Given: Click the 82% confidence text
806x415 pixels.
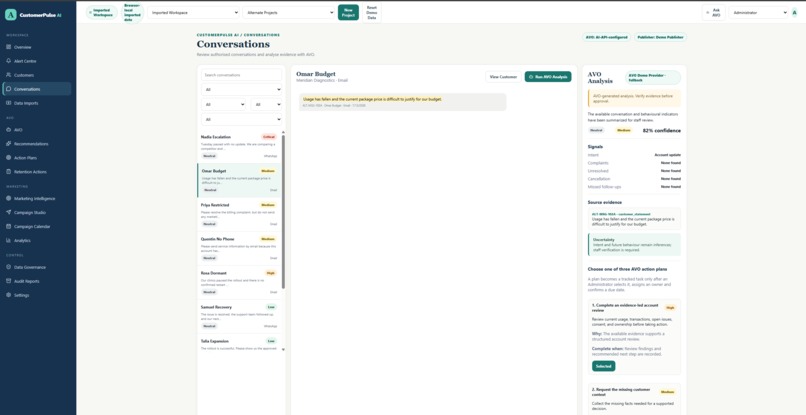Looking at the screenshot, I should click(x=662, y=131).
